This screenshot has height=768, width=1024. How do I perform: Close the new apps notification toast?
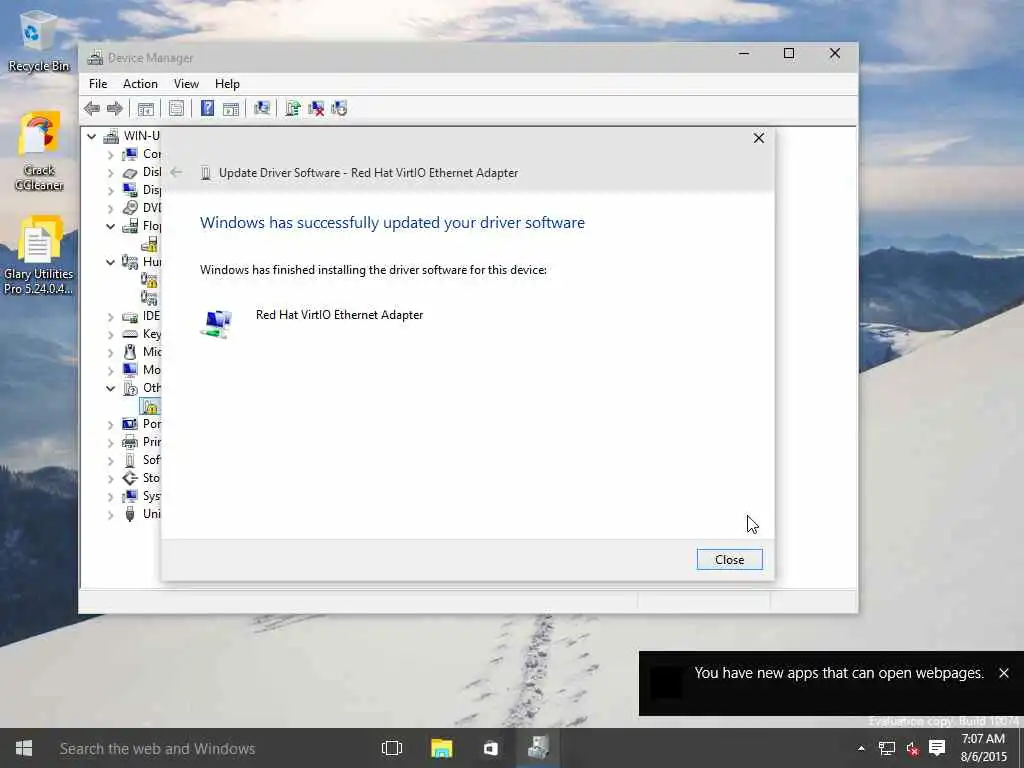[x=1004, y=673]
